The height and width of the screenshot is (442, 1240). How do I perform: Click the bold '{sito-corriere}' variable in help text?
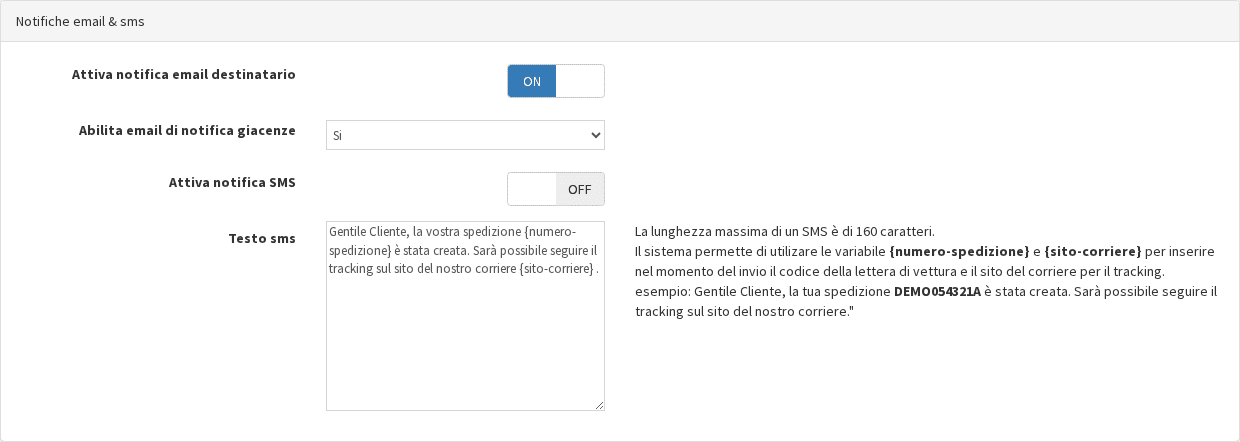point(1092,251)
